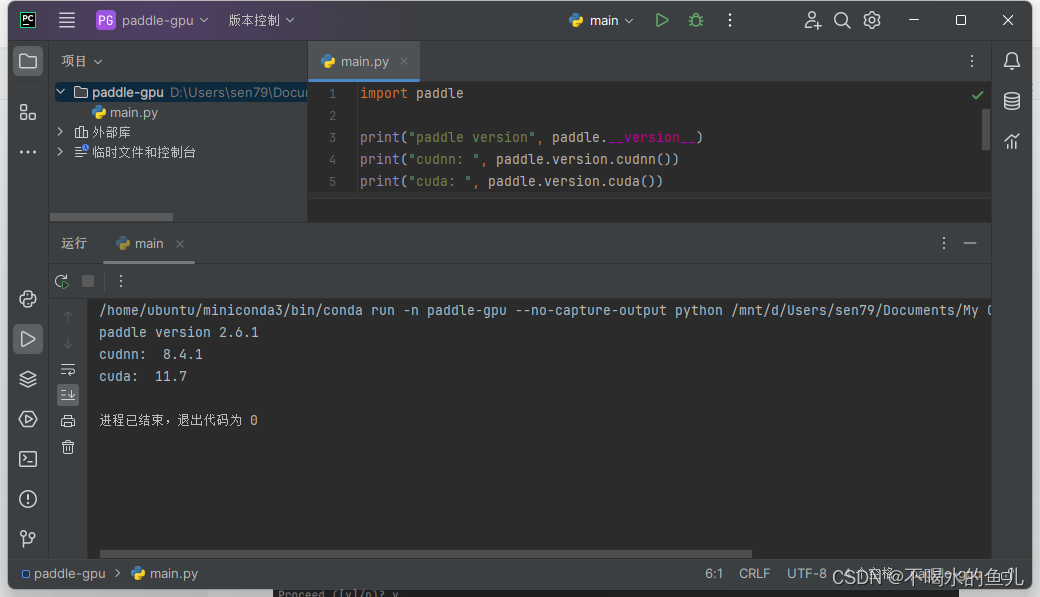Expand the 外部库 tree node
Viewport: 1040px width, 597px height.
point(59,131)
